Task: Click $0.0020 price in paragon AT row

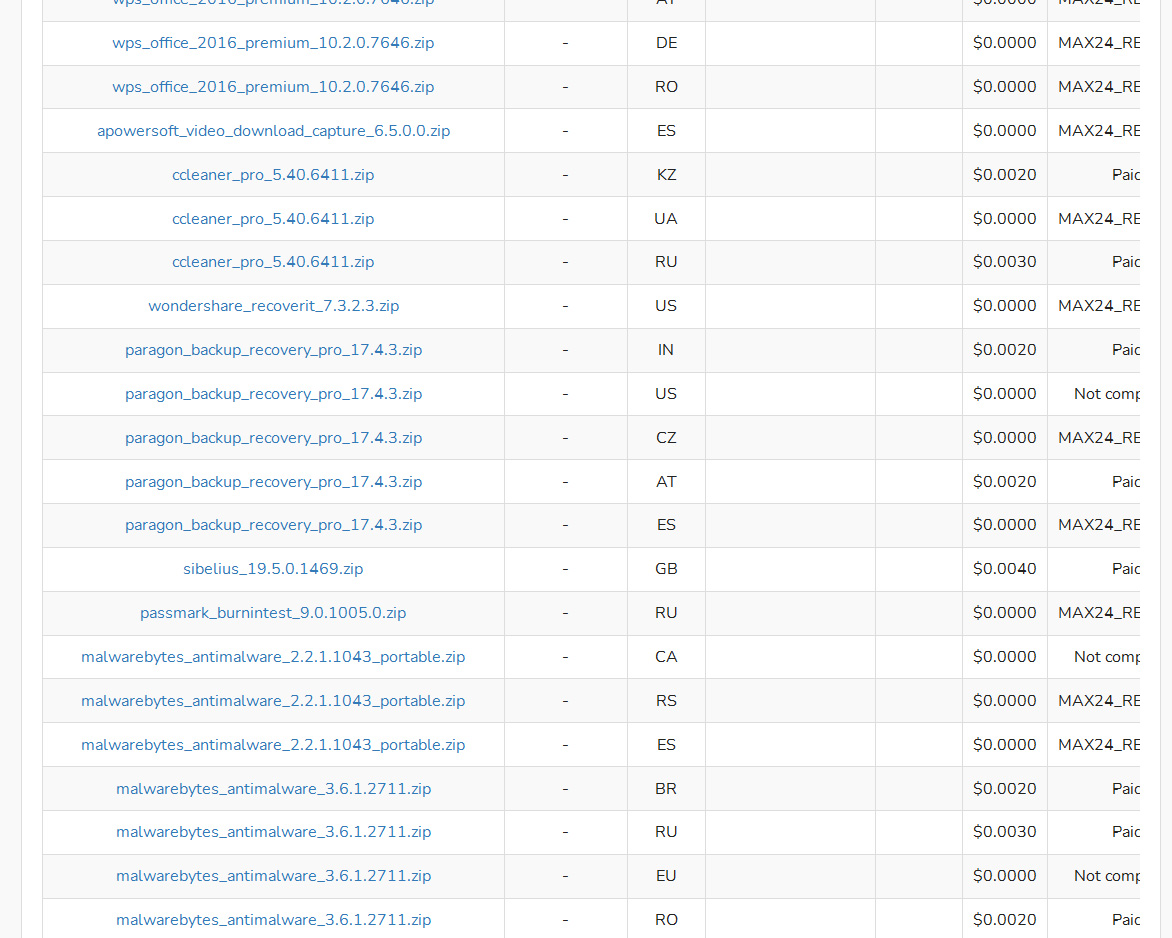Action: tap(1005, 482)
